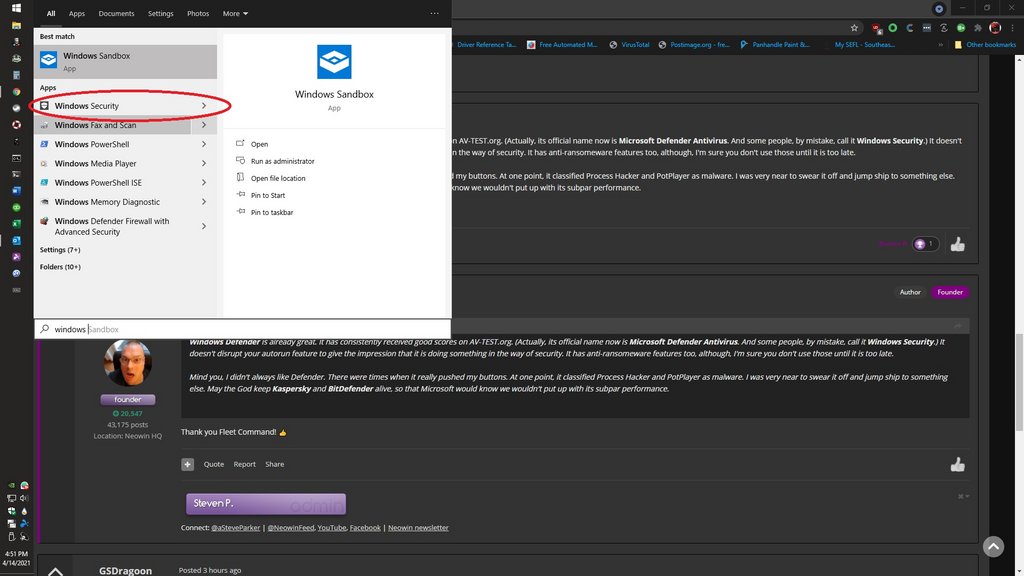The width and height of the screenshot is (1024, 576).
Task: Switch to the Documents search tab
Action: pyautogui.click(x=116, y=14)
